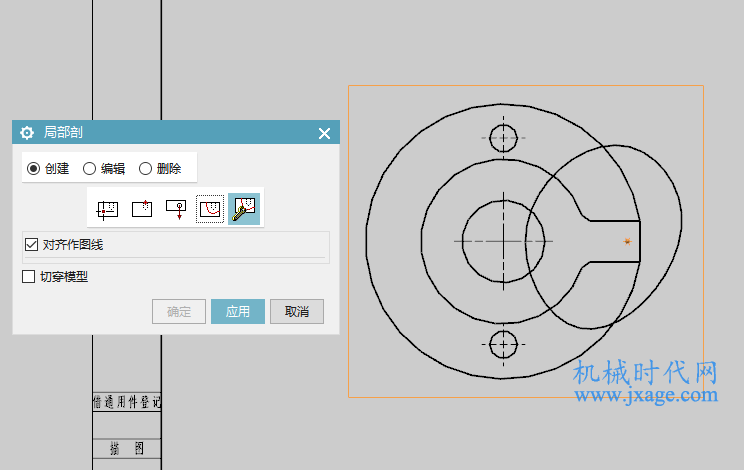Click the 借通用件登记 title block cell
Screen dimensions: 744x470
pyautogui.click(x=127, y=402)
